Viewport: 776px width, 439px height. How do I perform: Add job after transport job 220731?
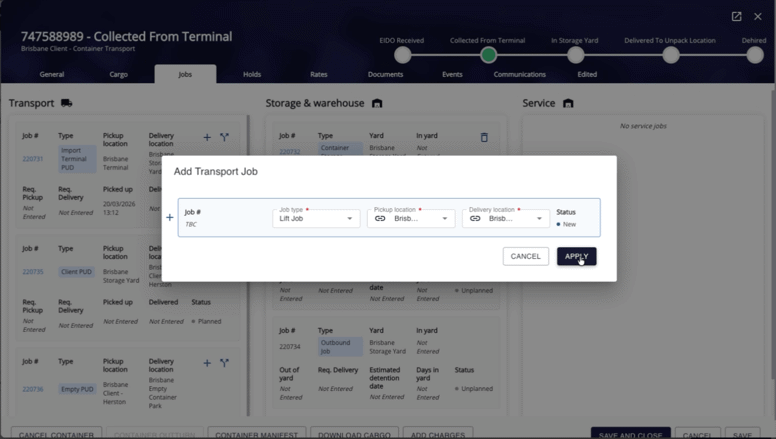pos(207,137)
